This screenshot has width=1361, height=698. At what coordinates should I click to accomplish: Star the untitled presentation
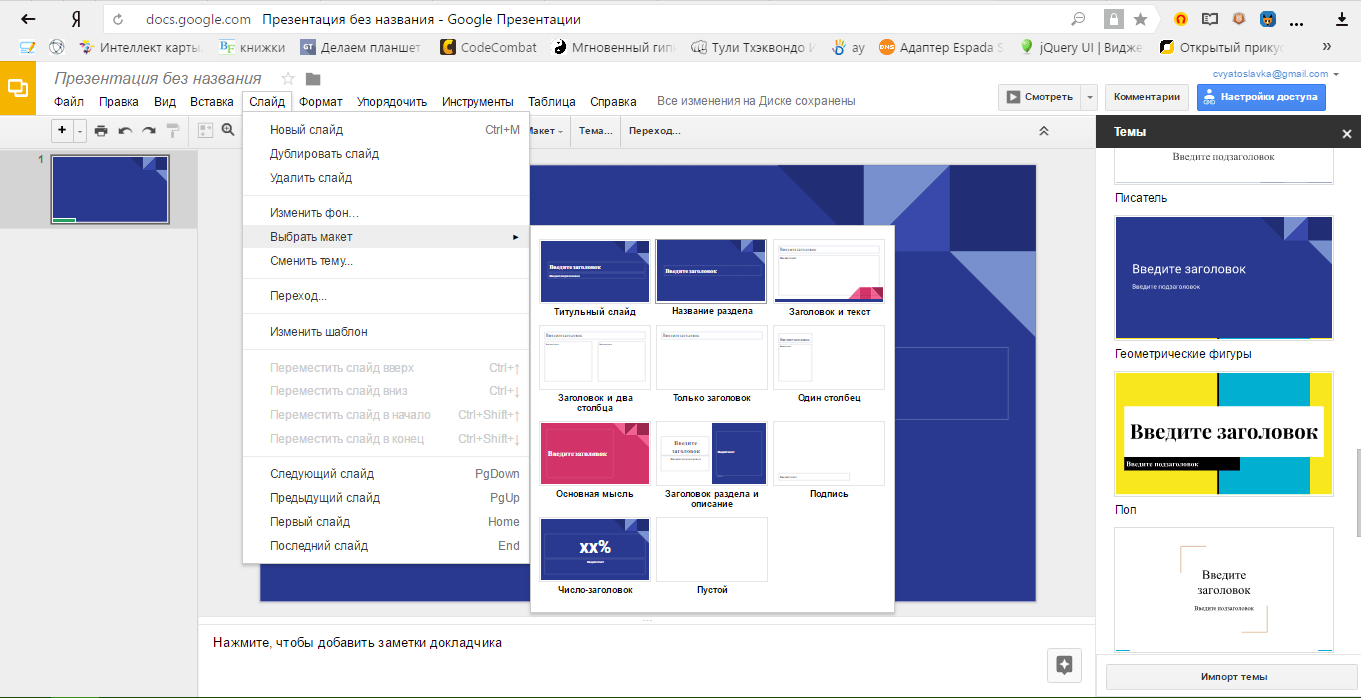click(x=288, y=79)
